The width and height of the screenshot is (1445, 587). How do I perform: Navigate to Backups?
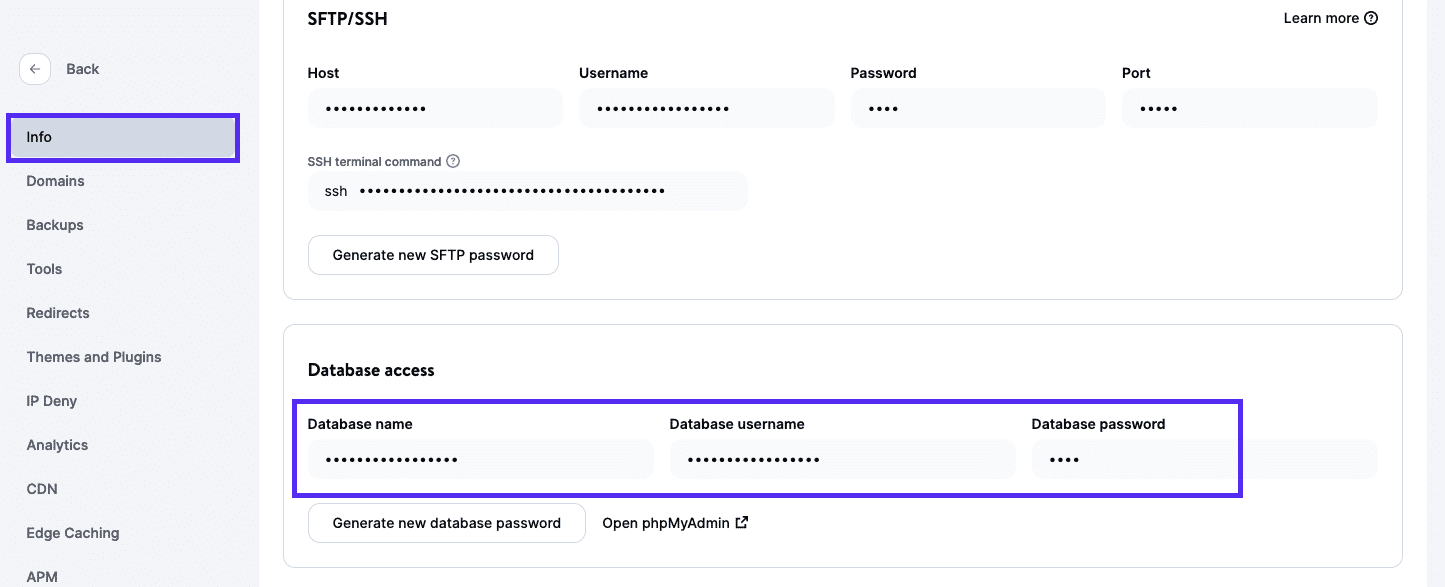[54, 225]
